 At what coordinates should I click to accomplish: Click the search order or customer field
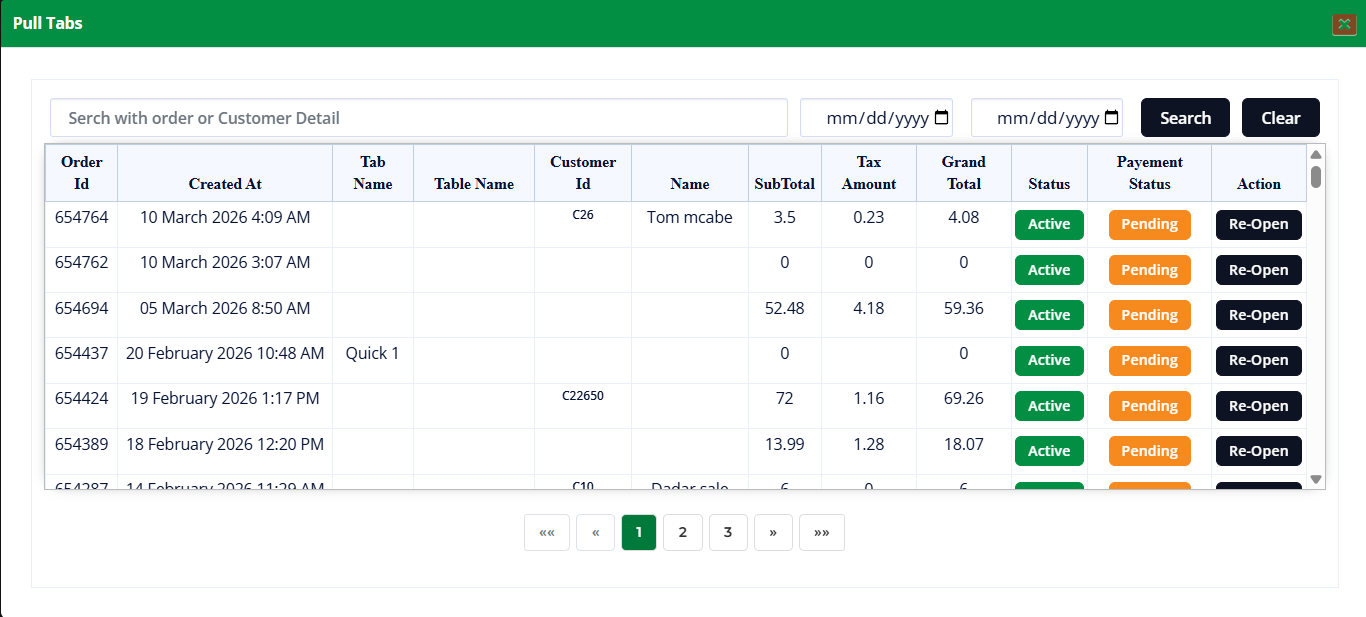418,118
